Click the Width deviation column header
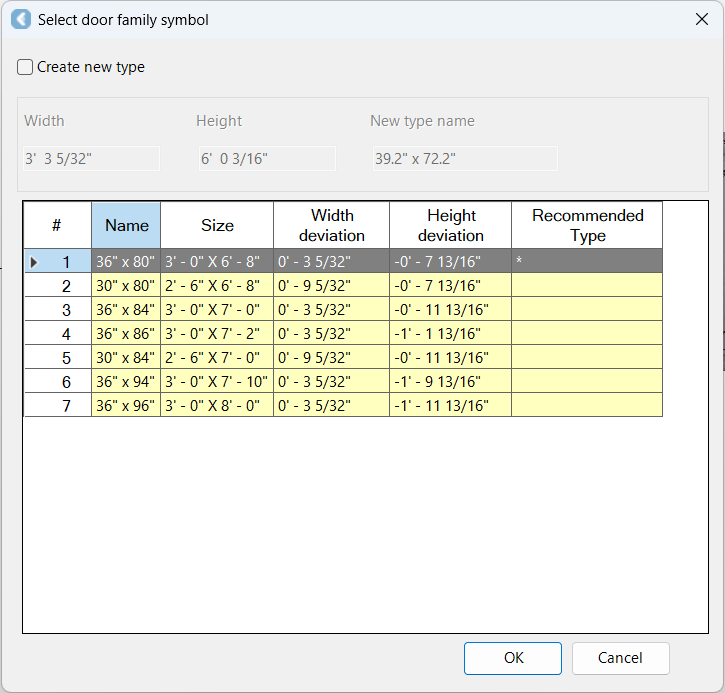725x693 pixels. pos(332,225)
